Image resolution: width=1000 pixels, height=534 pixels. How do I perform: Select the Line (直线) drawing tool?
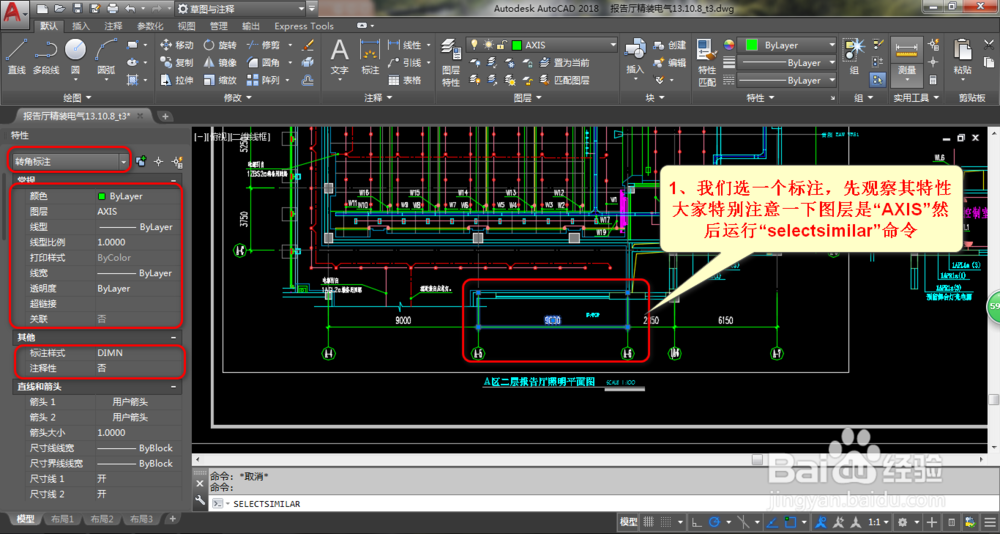(x=16, y=56)
